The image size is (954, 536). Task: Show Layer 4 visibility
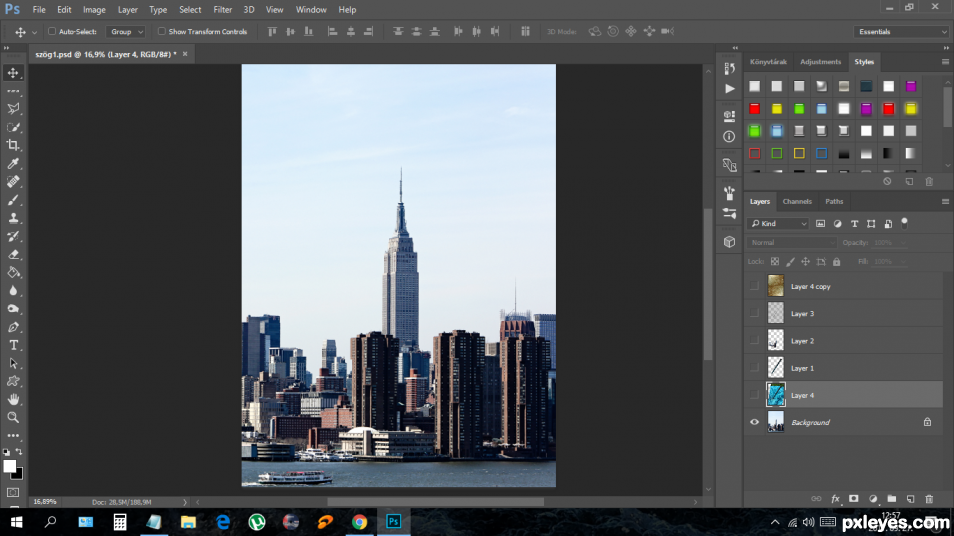[x=754, y=395]
